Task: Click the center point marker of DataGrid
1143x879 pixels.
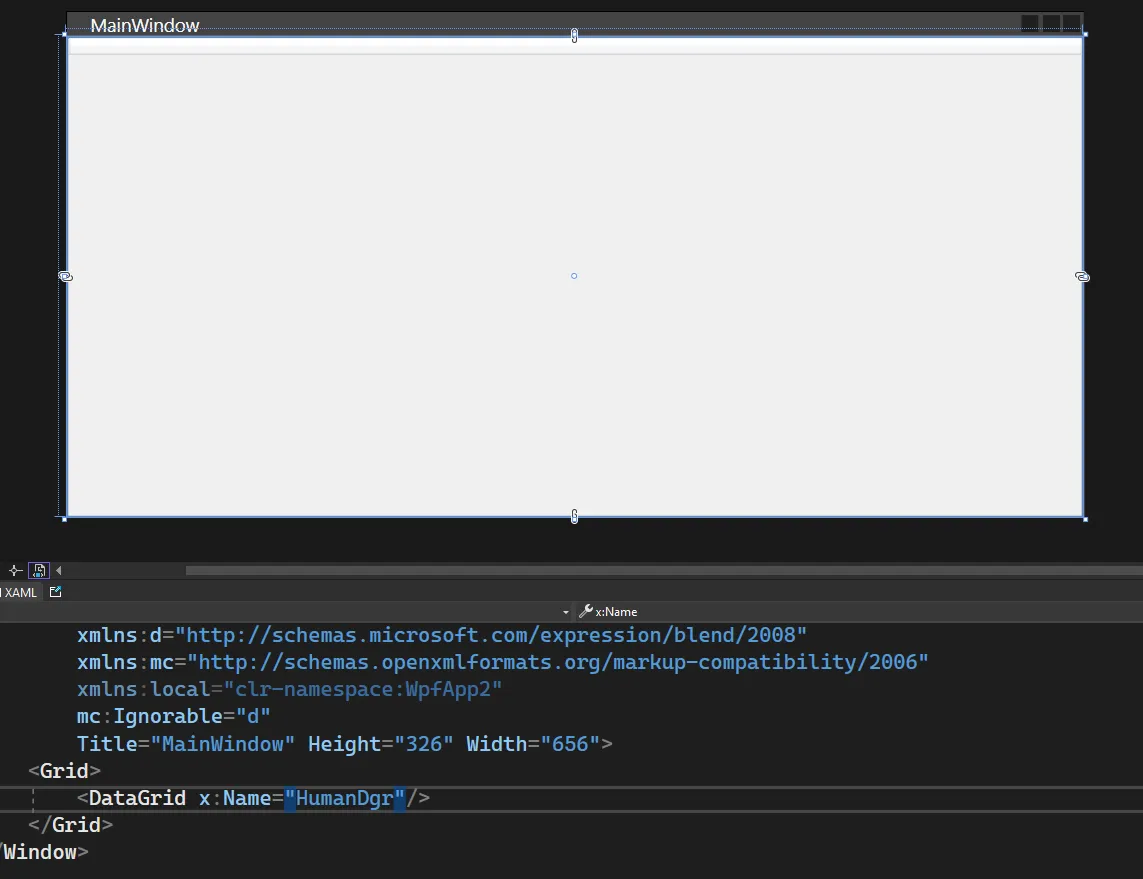Action: pos(574,276)
